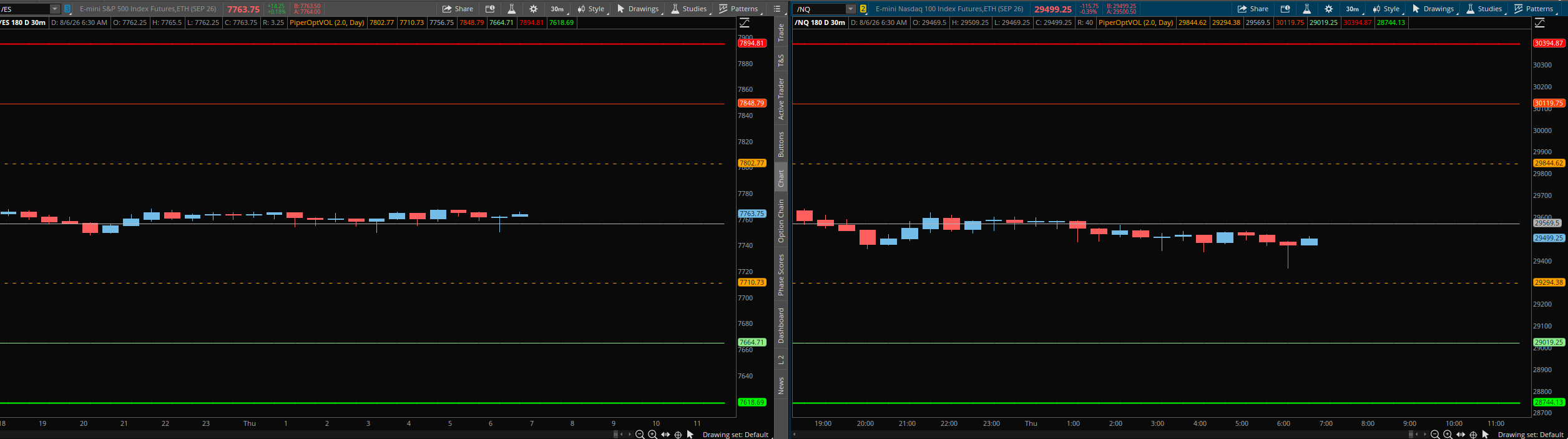Open the 30m timeframe dropdown on /NQ chart
This screenshot has height=439, width=1568.
click(1353, 9)
